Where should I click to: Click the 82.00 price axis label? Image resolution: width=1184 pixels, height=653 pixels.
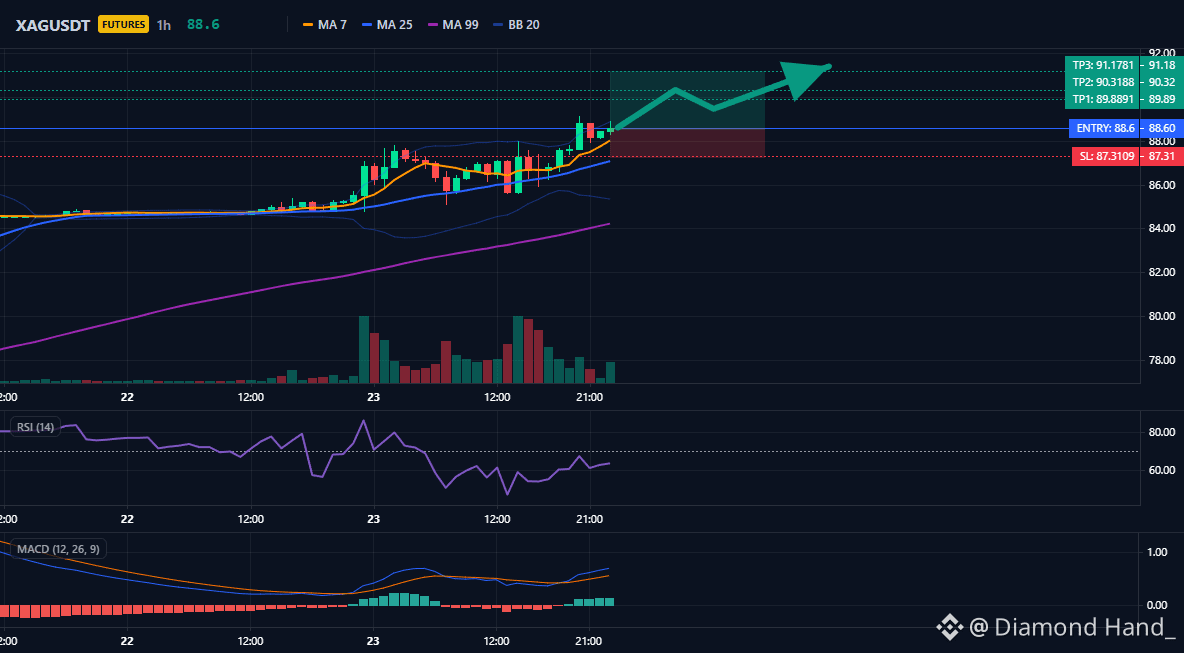(1161, 272)
